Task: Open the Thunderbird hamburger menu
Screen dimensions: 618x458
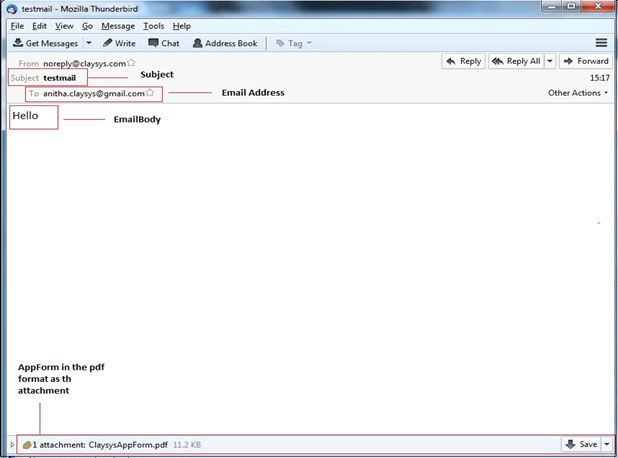Action: point(601,43)
